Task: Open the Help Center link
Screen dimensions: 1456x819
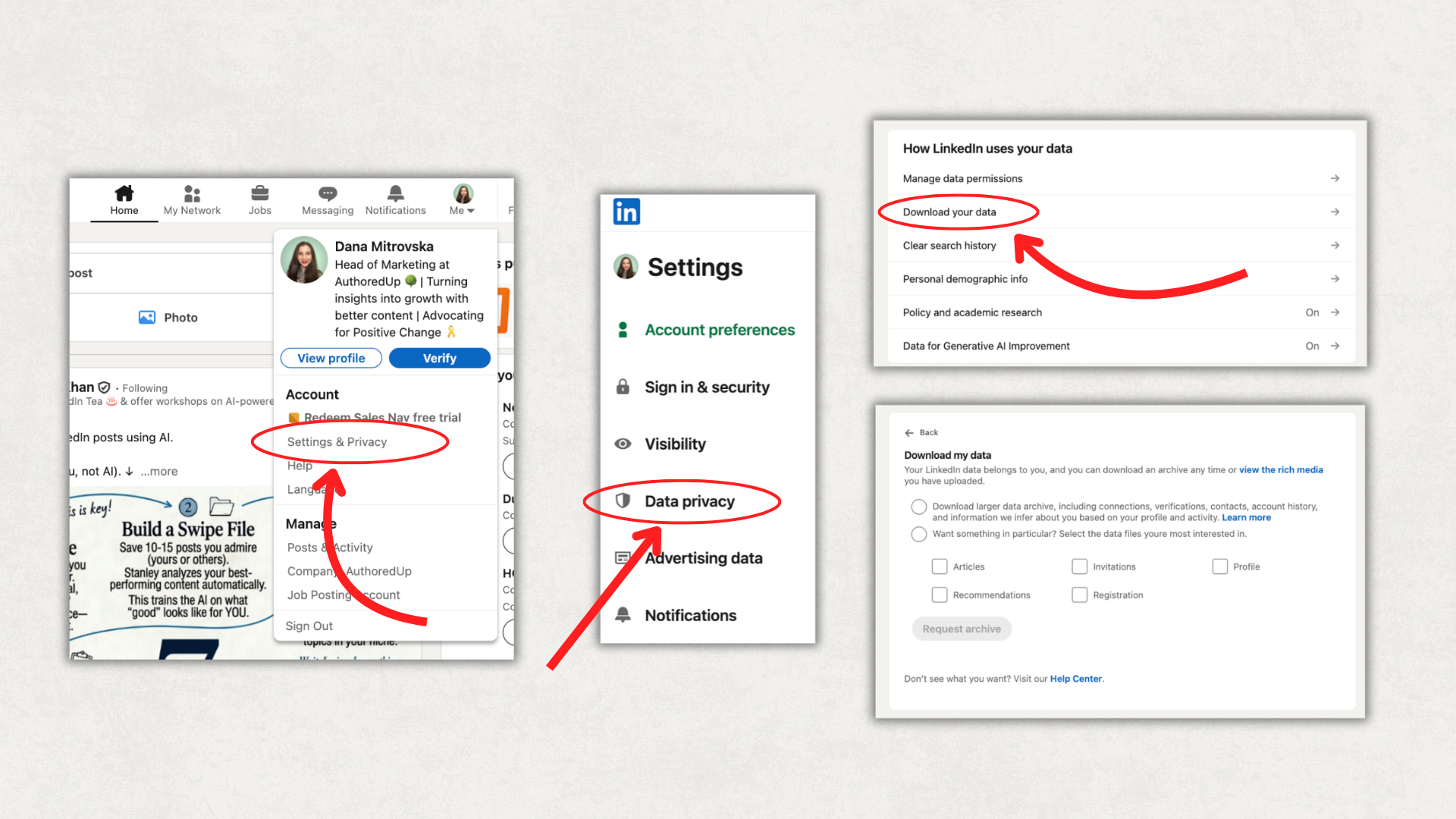Action: click(x=1075, y=679)
